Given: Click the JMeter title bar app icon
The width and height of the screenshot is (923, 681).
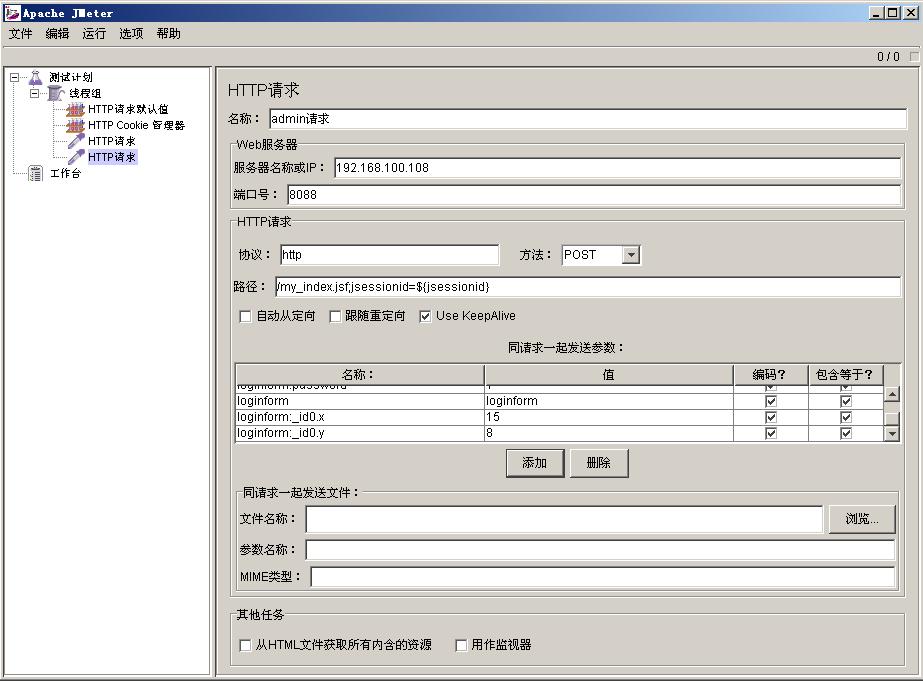Looking at the screenshot, I should pos(12,13).
